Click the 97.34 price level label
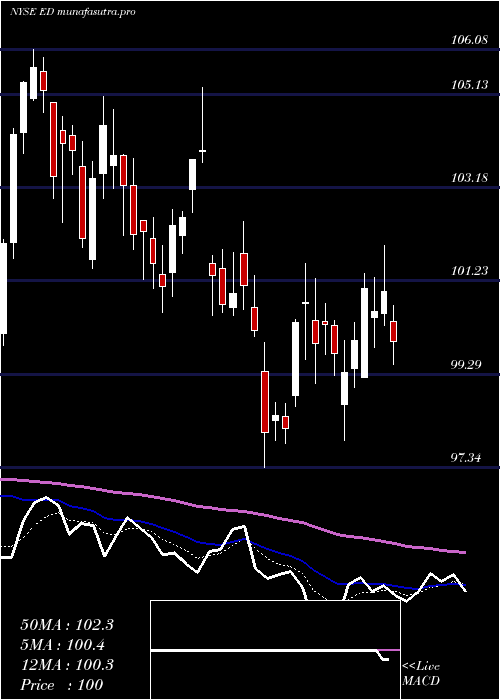The height and width of the screenshot is (700, 500). tap(466, 458)
